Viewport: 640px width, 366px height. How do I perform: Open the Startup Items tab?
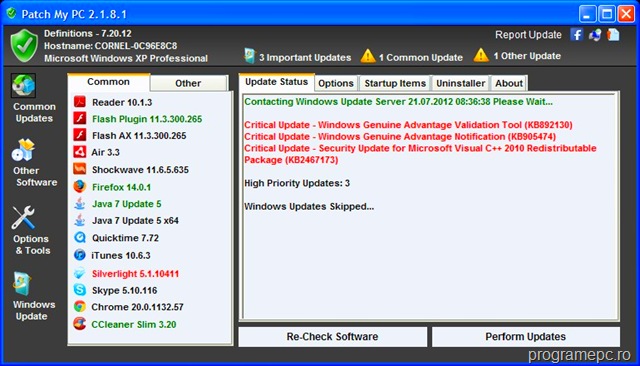coord(395,83)
